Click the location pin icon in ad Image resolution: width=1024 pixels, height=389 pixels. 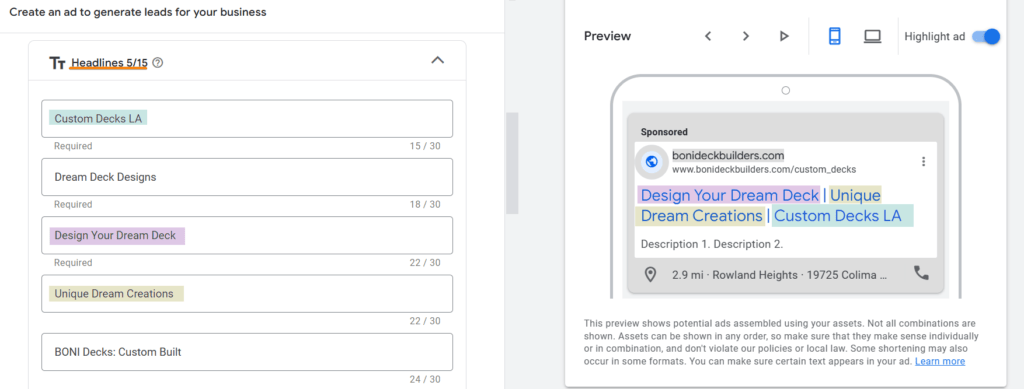(x=650, y=275)
